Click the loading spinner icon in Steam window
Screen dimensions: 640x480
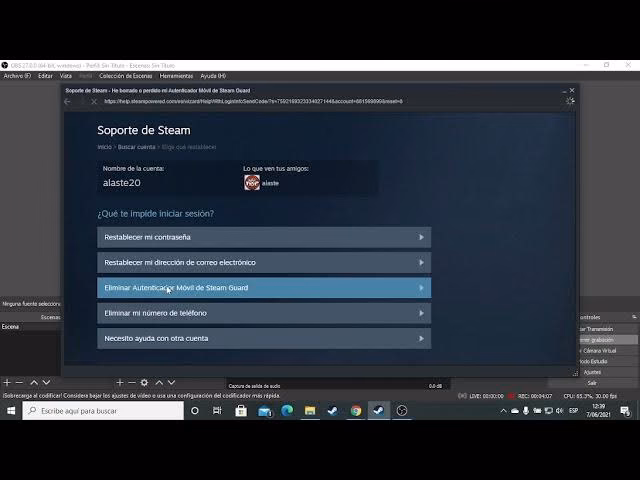pyautogui.click(x=570, y=101)
